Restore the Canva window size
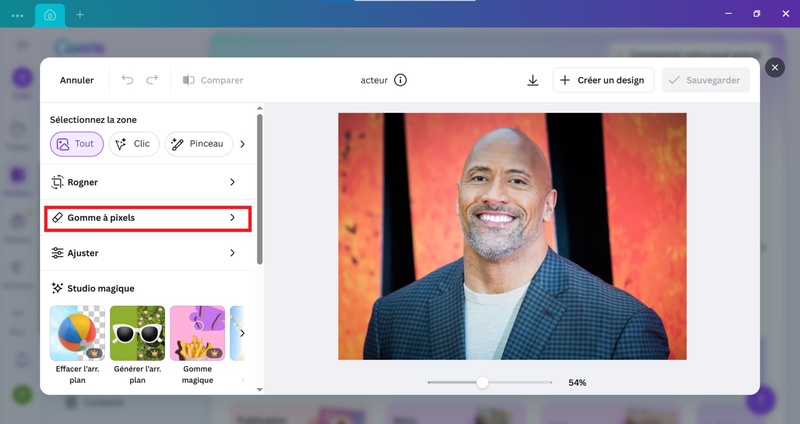This screenshot has height=424, width=800. tap(757, 14)
